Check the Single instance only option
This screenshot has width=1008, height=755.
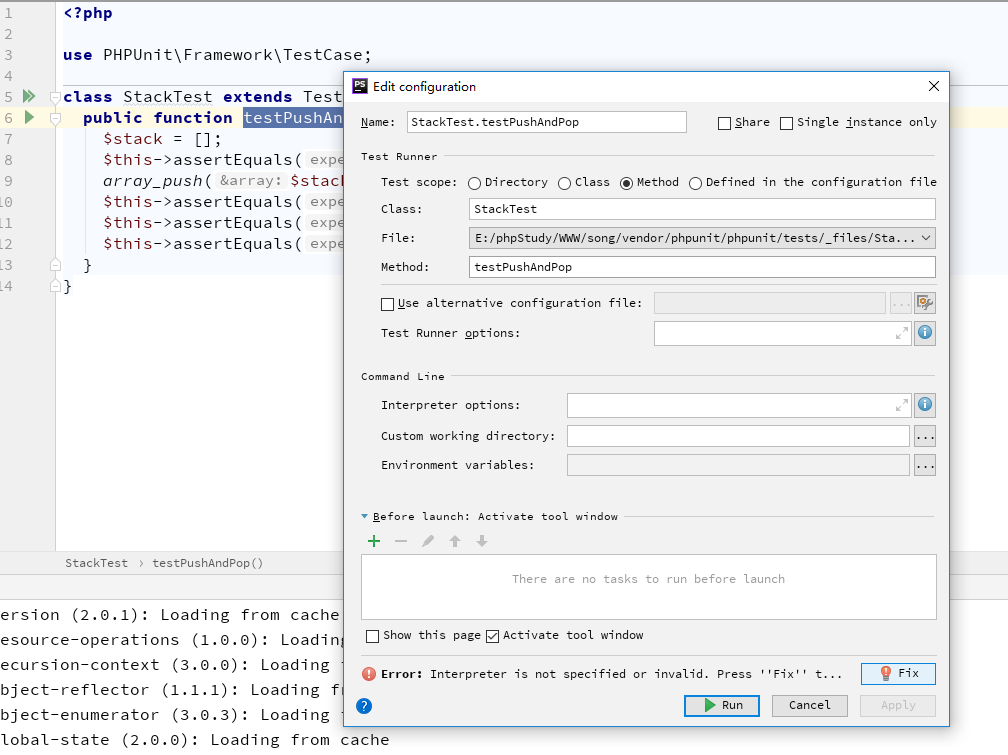pyautogui.click(x=787, y=123)
